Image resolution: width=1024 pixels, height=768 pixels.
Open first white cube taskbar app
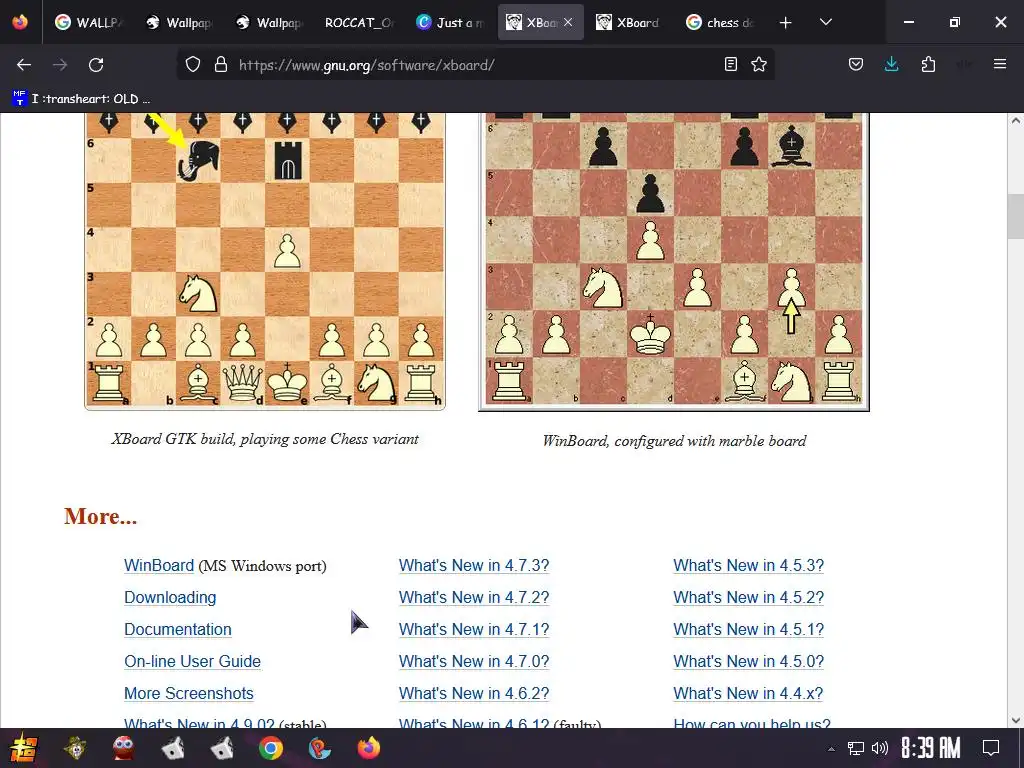[173, 748]
